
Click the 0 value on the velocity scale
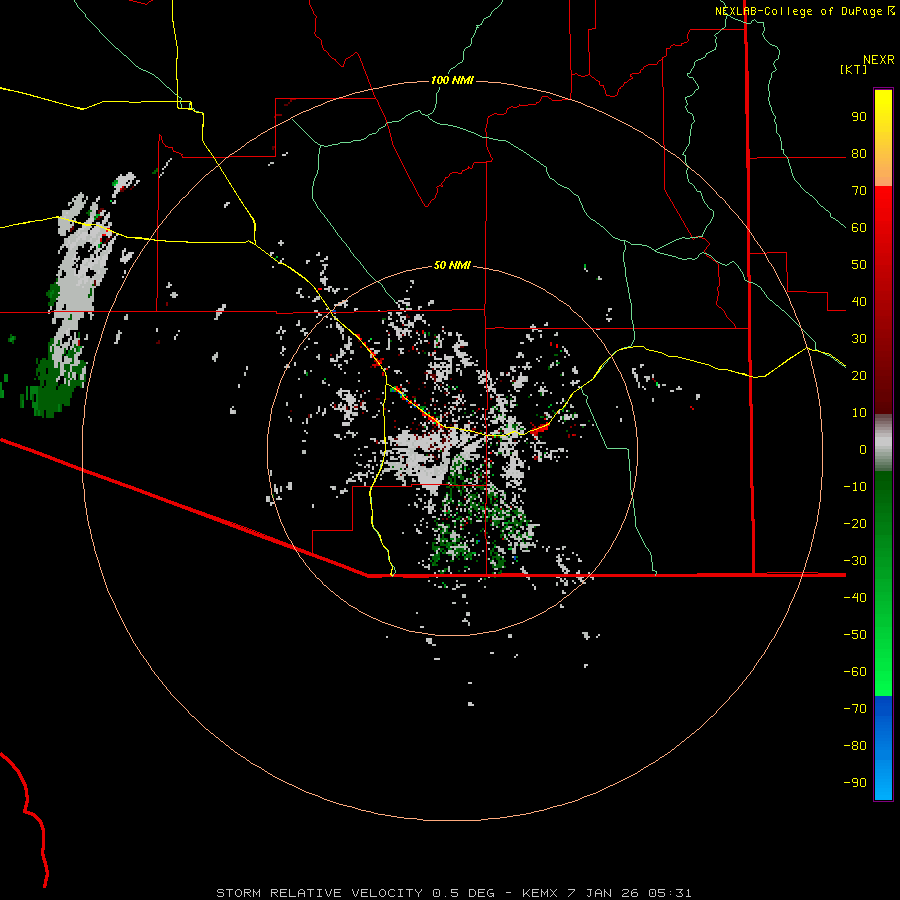(x=863, y=450)
